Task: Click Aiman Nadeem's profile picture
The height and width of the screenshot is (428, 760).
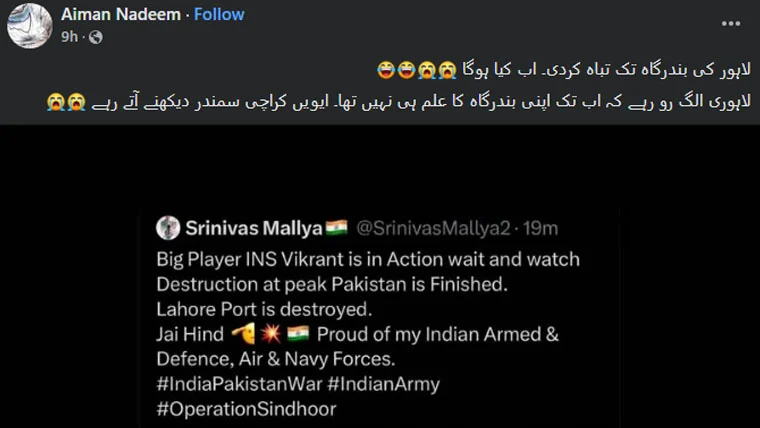Action: click(x=29, y=24)
